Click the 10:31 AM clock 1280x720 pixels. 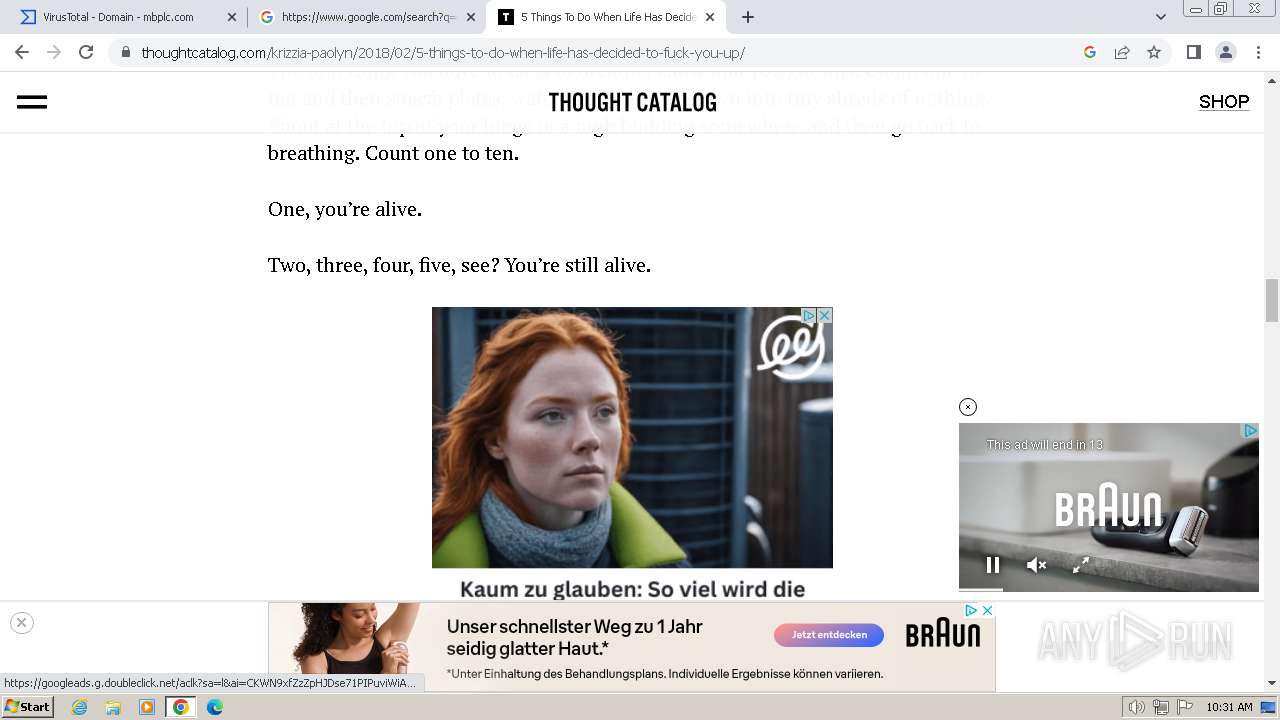(1229, 707)
